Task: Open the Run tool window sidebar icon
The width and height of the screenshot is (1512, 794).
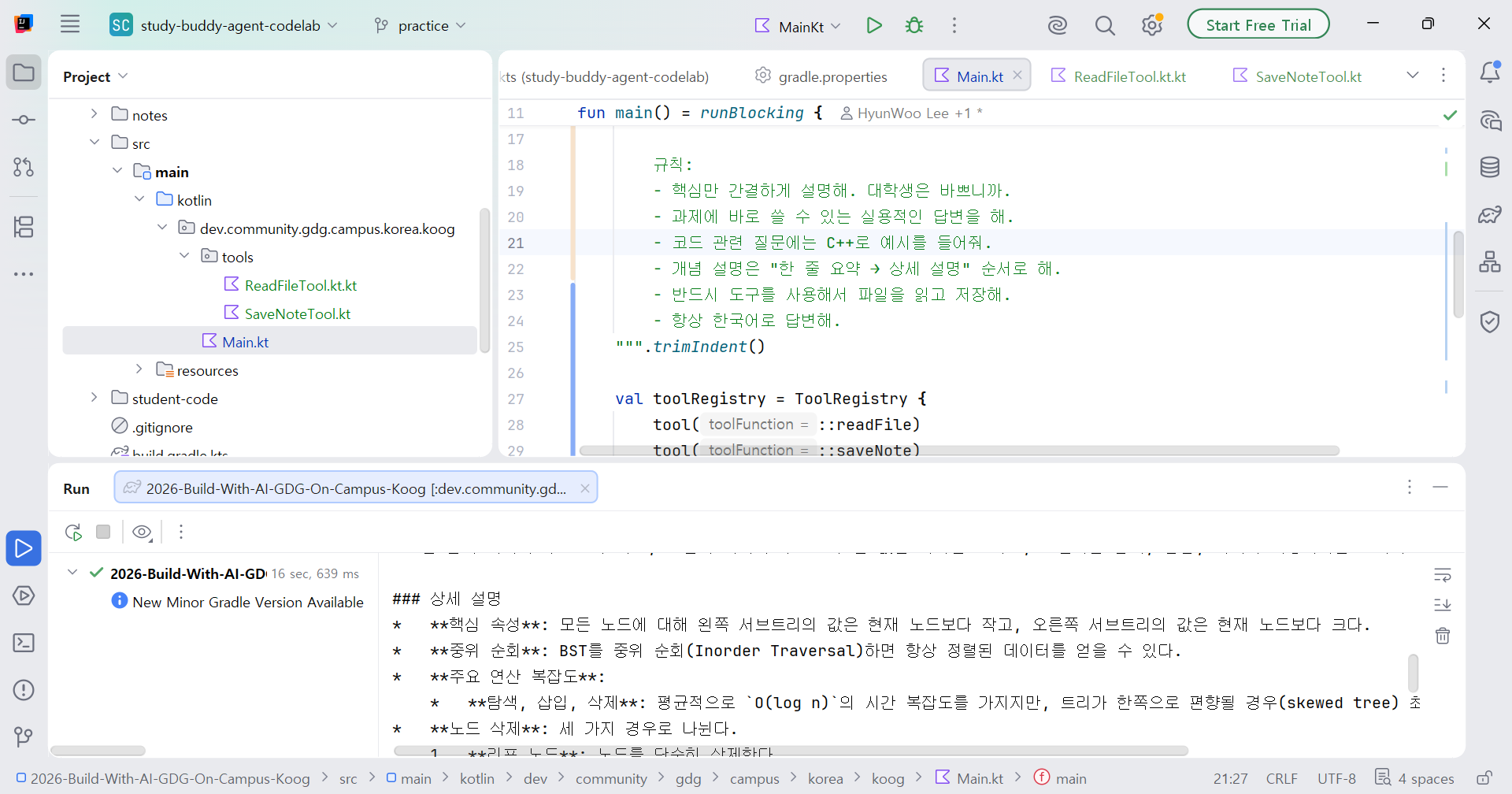Action: (x=24, y=548)
